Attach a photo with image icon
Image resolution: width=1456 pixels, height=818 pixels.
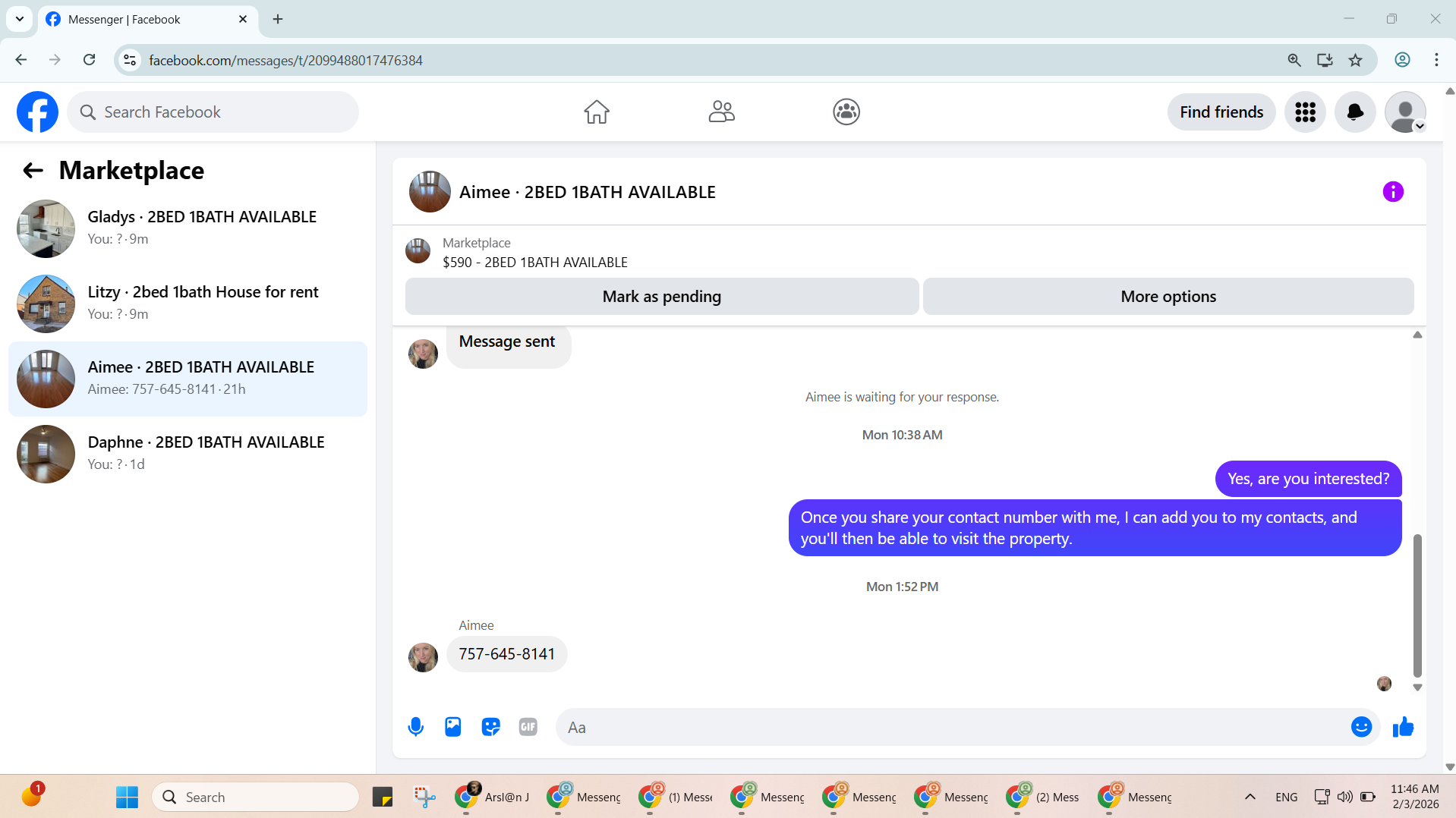(x=453, y=727)
